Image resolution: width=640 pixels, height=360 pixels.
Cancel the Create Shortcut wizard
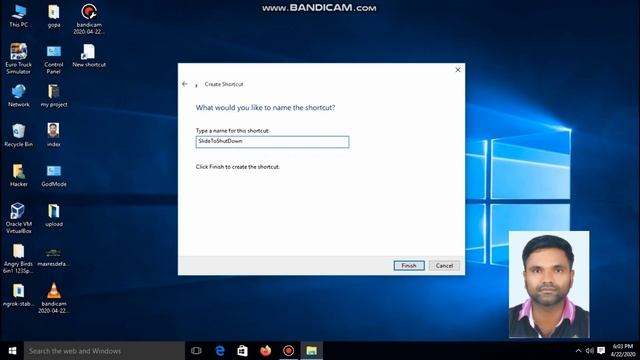point(444,266)
